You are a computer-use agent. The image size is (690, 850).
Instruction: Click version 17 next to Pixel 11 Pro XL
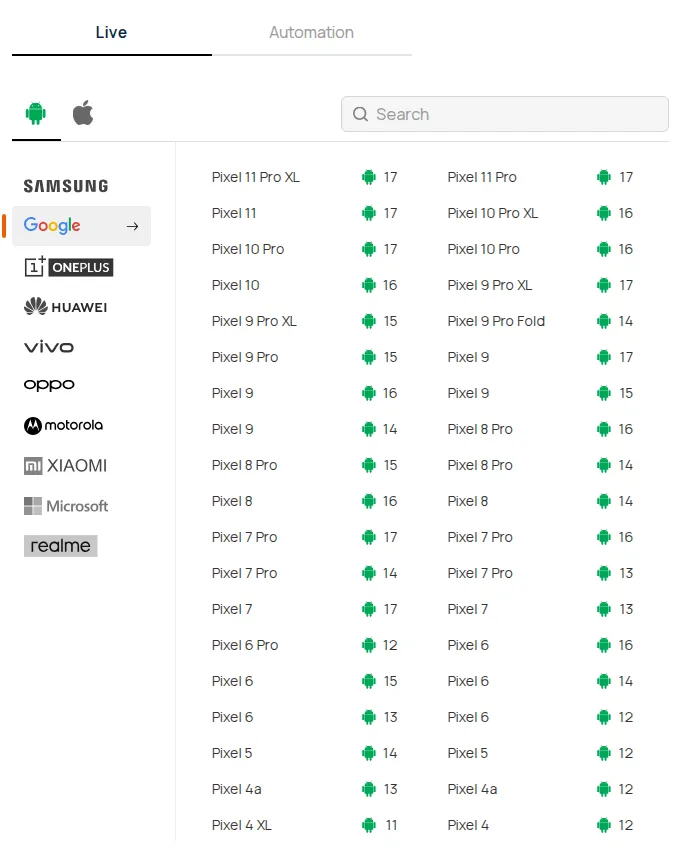click(391, 177)
